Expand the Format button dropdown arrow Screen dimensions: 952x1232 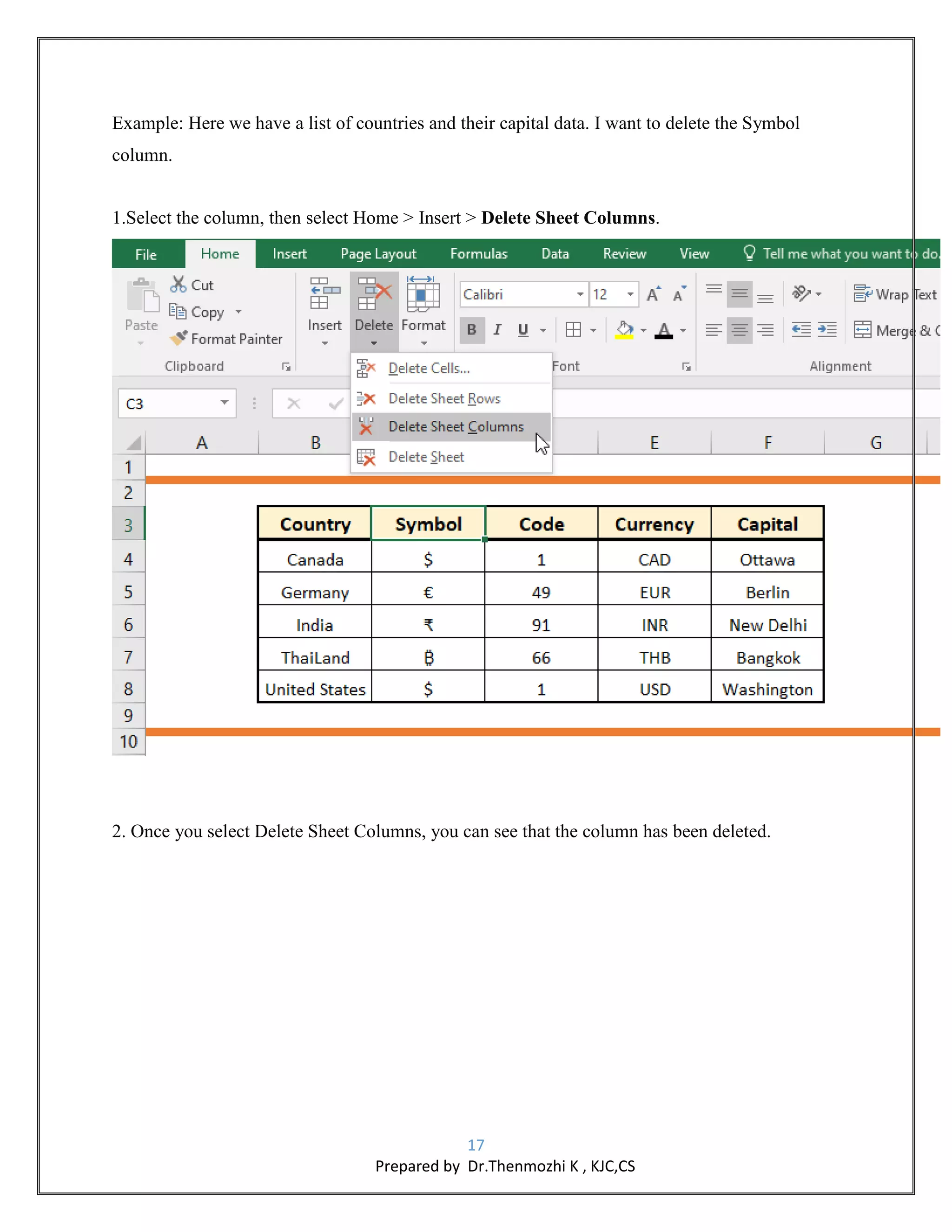(424, 343)
